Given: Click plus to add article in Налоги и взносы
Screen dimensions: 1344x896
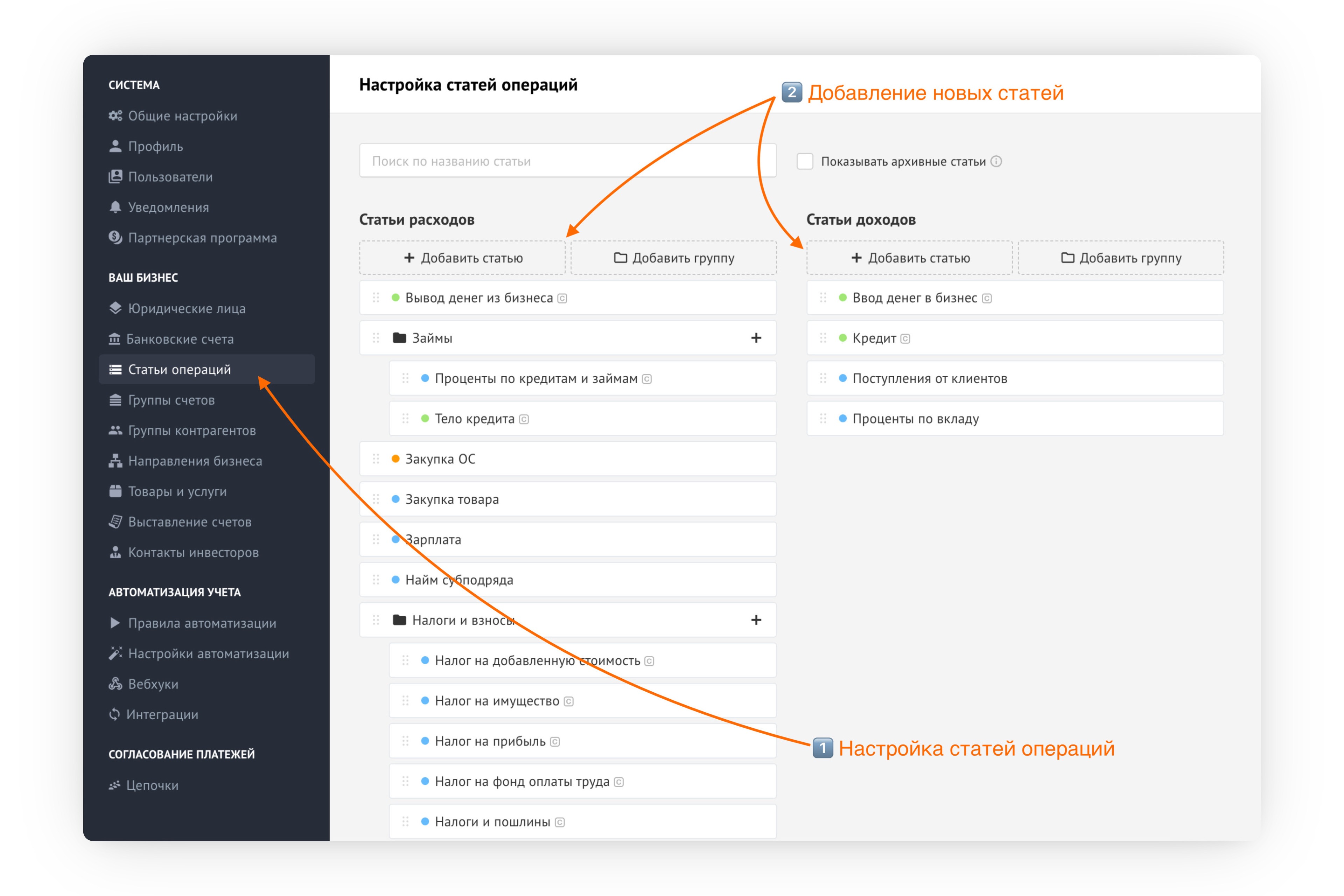Looking at the screenshot, I should coord(756,620).
